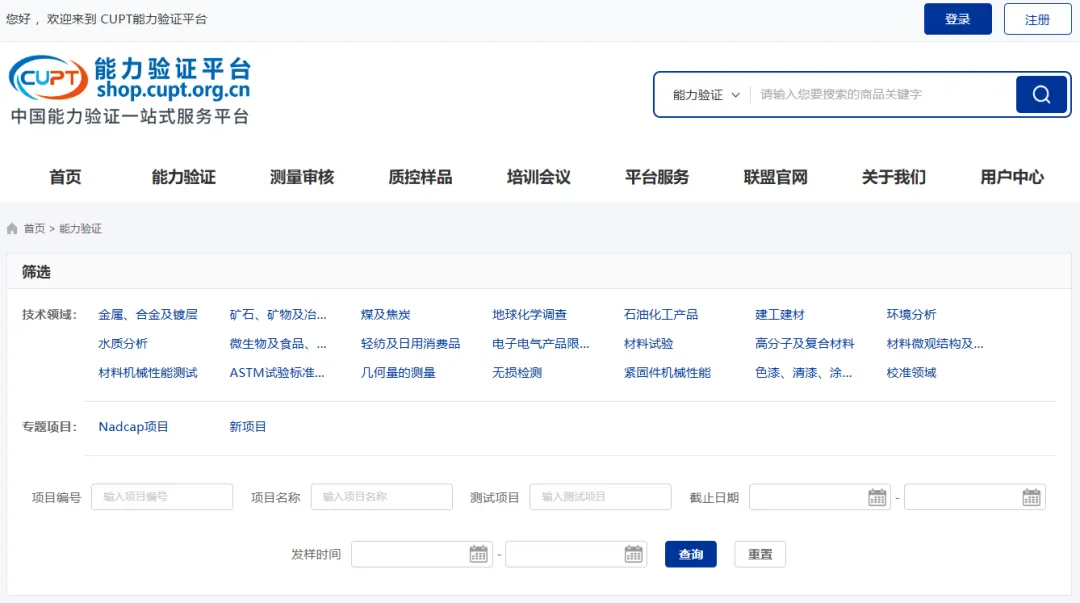The image size is (1080, 603).
Task: Open the 培训会议 navigation tab
Action: [x=539, y=177]
